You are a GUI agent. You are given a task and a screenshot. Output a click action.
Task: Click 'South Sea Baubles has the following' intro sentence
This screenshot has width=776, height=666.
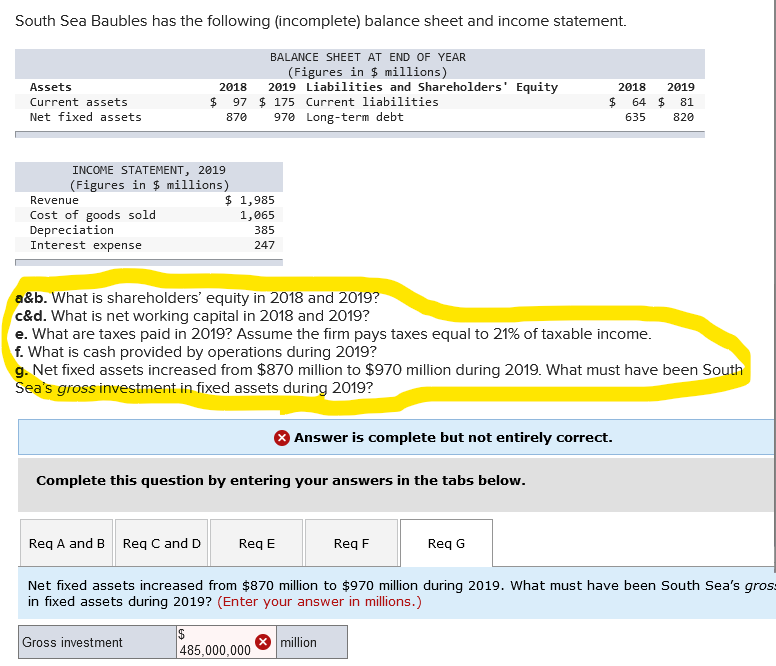click(x=321, y=21)
